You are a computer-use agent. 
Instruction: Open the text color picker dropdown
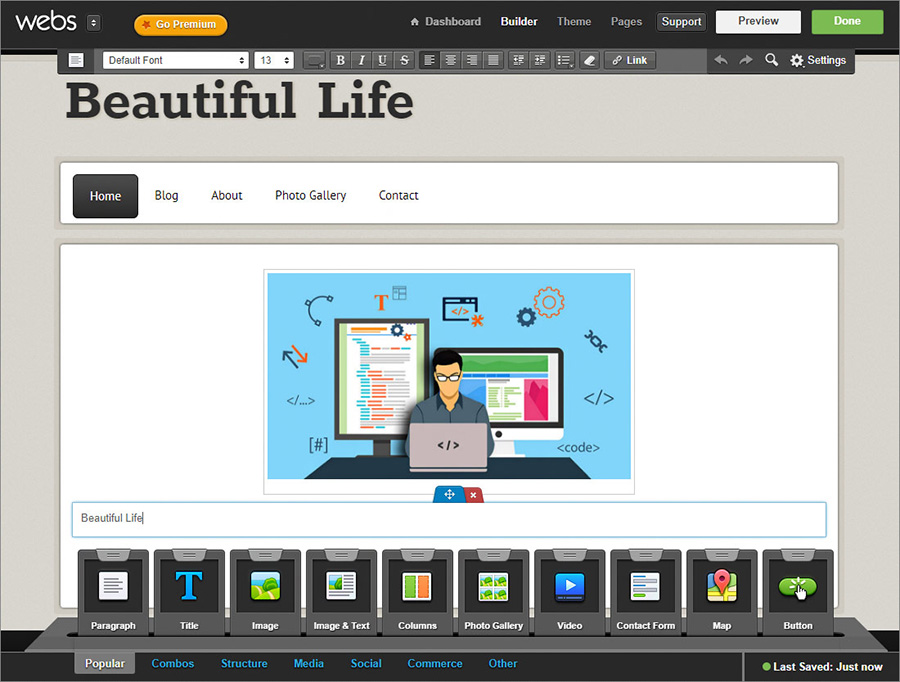click(314, 60)
